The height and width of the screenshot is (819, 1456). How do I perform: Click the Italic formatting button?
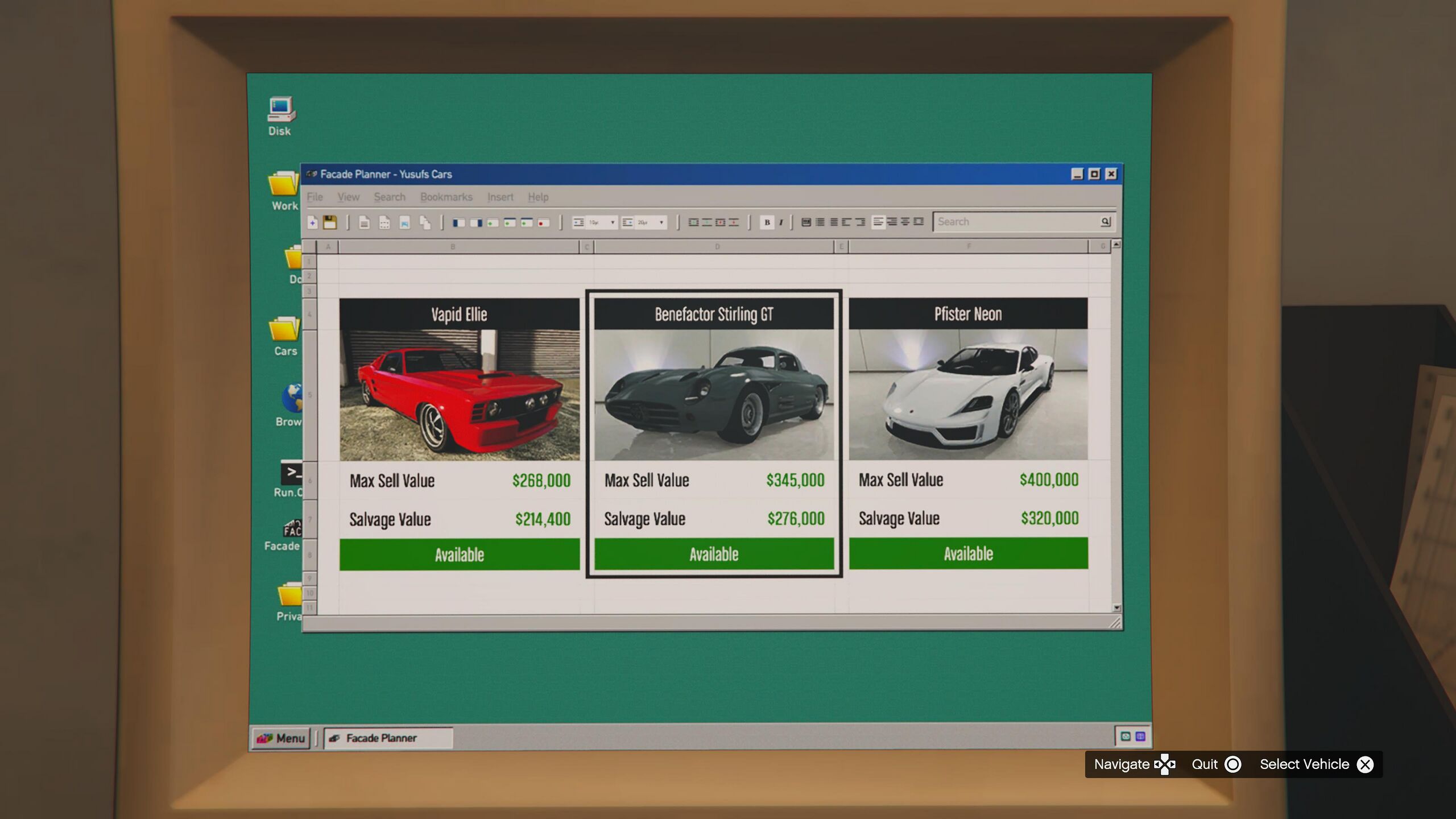(781, 222)
